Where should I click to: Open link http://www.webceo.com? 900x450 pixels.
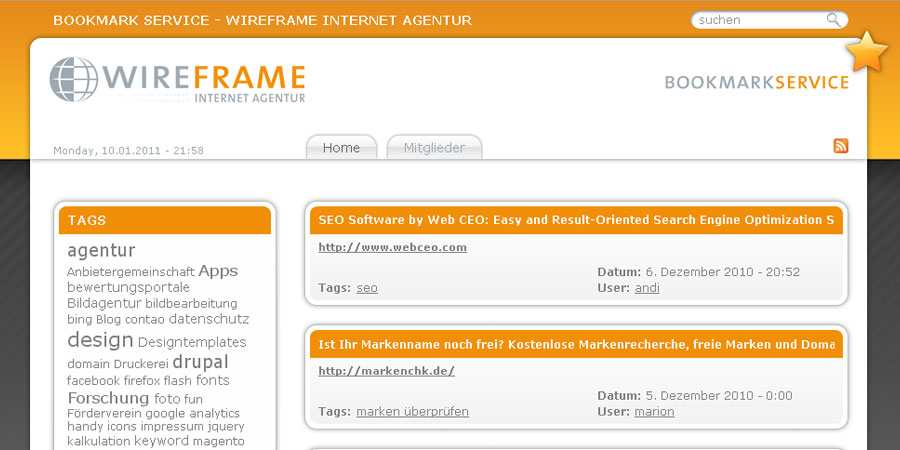coord(393,247)
